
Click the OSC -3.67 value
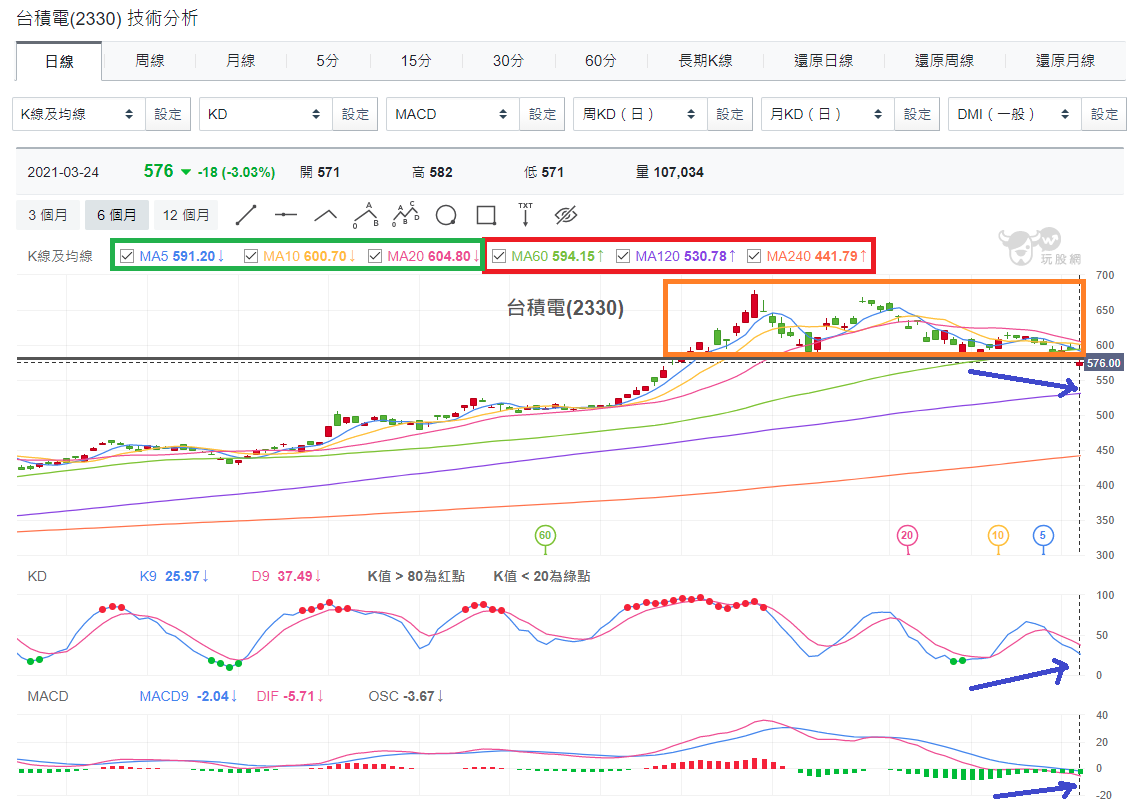point(406,697)
